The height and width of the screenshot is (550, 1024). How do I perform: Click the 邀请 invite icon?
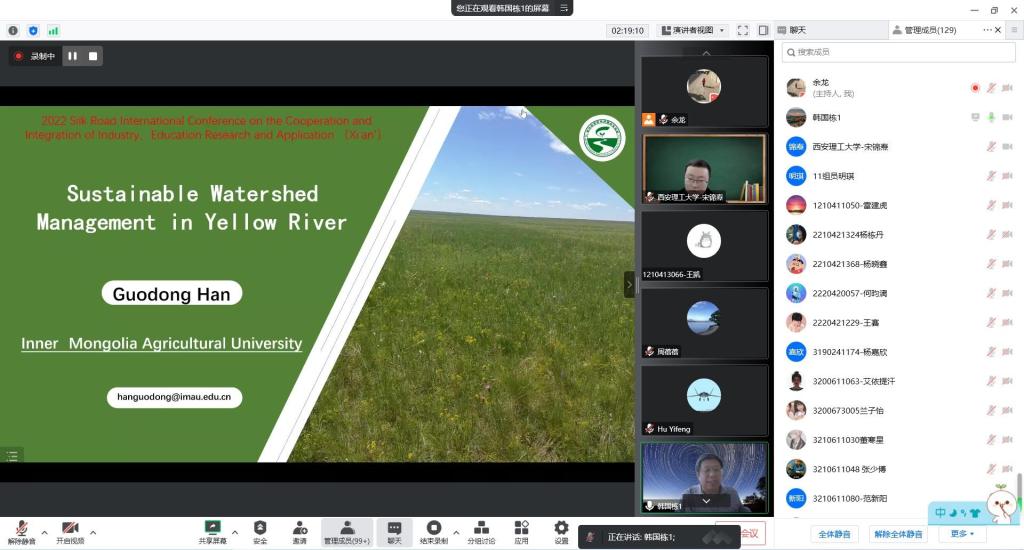click(300, 532)
